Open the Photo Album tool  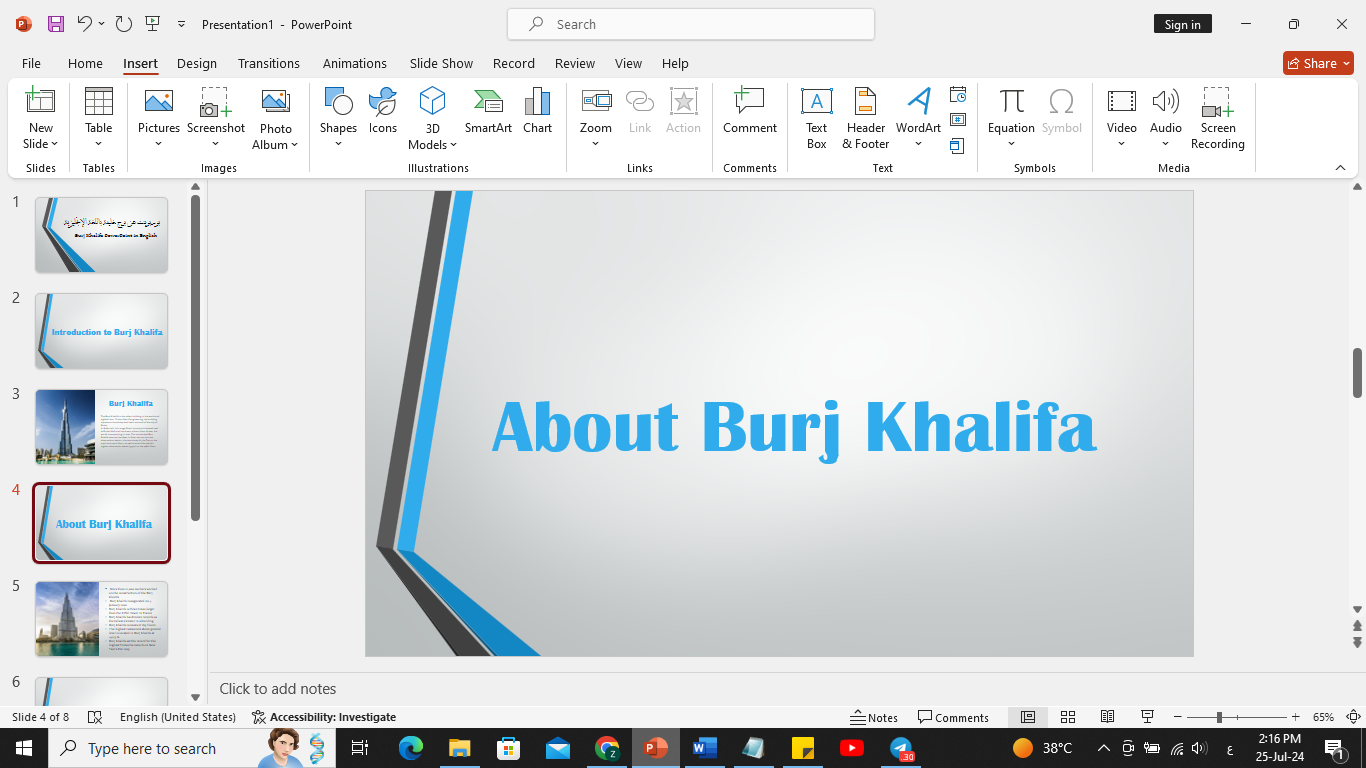(x=275, y=118)
